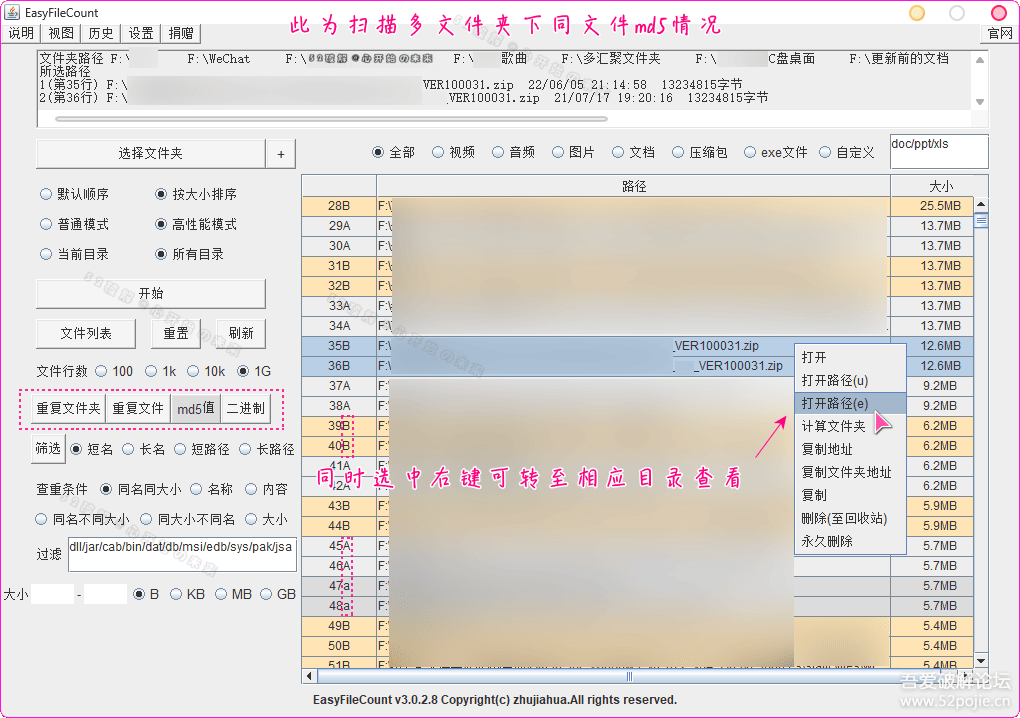Choose 打开路径(e) in context menu
The height and width of the screenshot is (718, 1020).
(x=835, y=403)
